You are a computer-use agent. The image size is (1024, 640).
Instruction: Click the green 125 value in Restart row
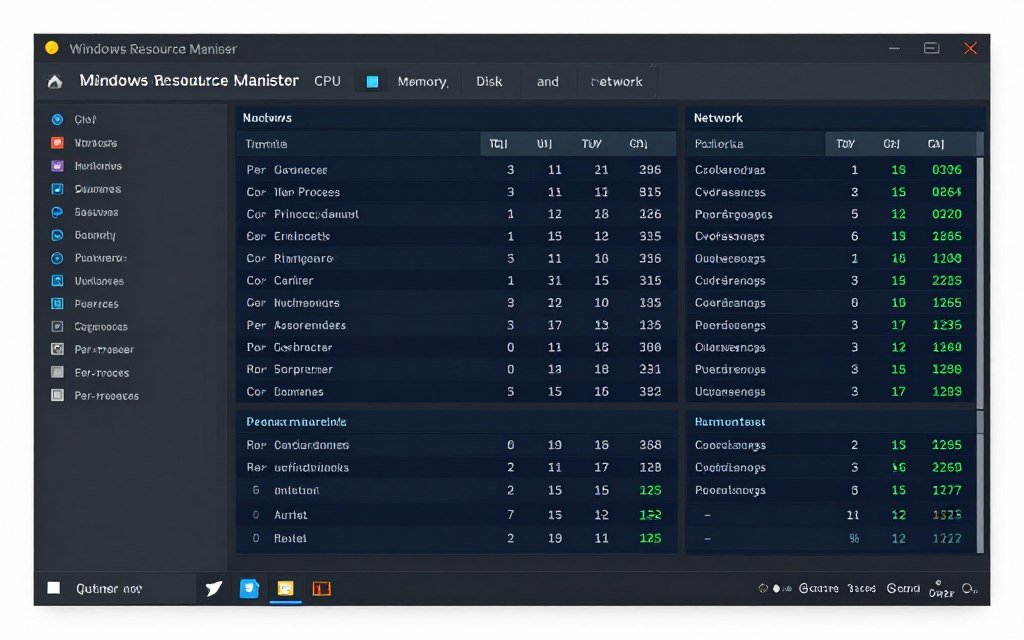point(649,538)
